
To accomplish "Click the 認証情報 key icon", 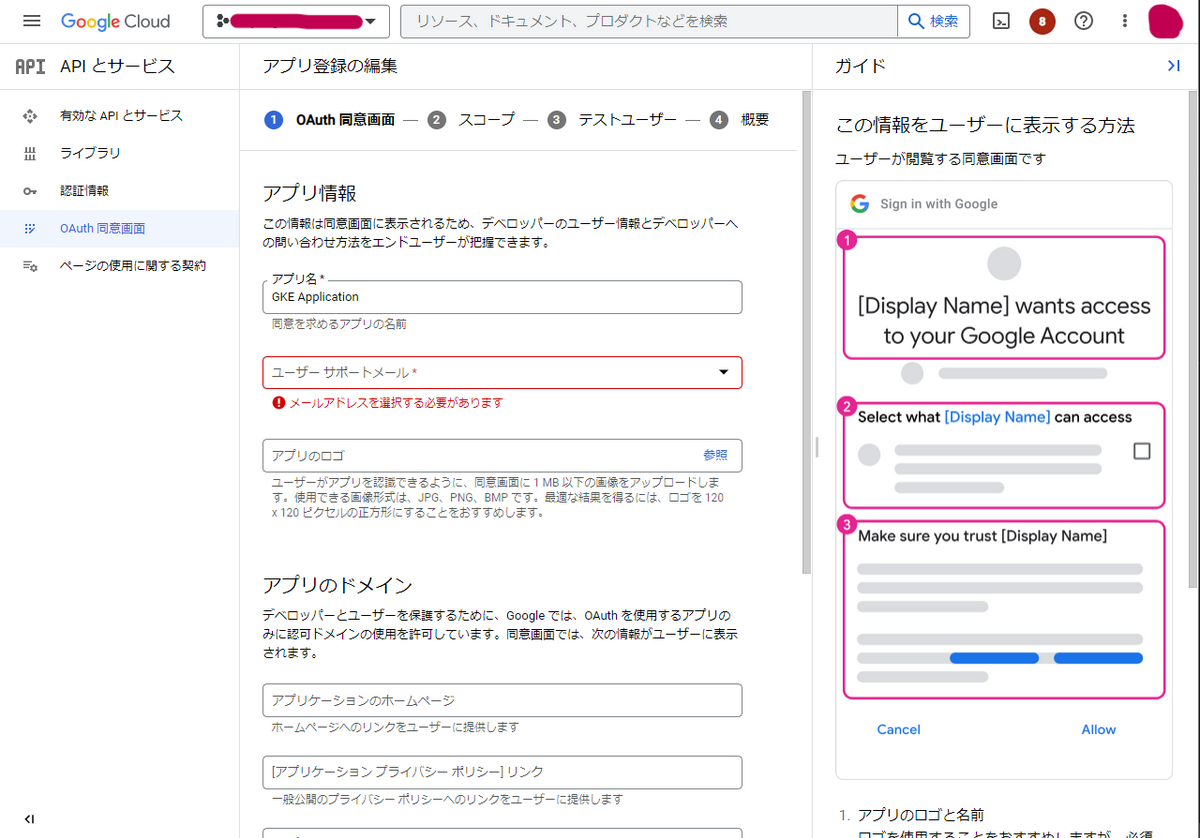I will coord(30,191).
